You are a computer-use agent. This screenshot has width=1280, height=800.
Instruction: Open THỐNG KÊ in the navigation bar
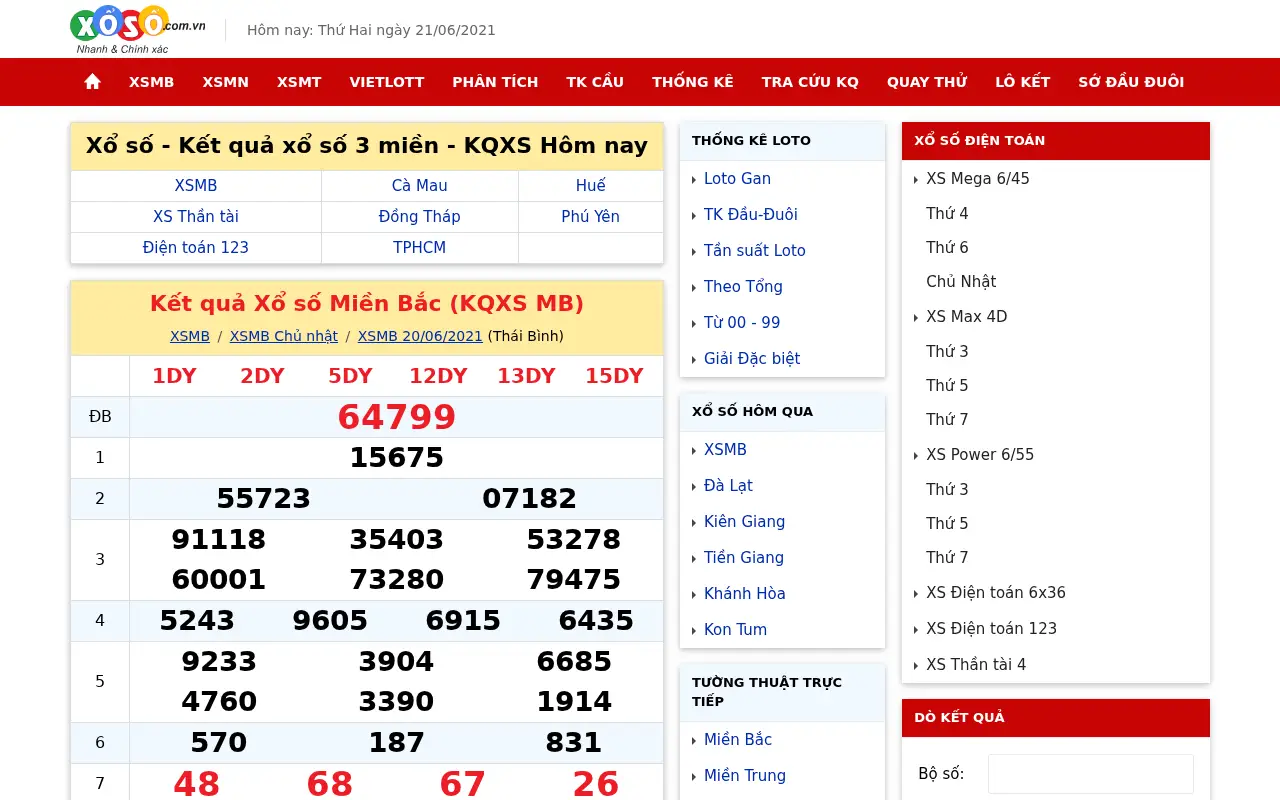point(693,82)
